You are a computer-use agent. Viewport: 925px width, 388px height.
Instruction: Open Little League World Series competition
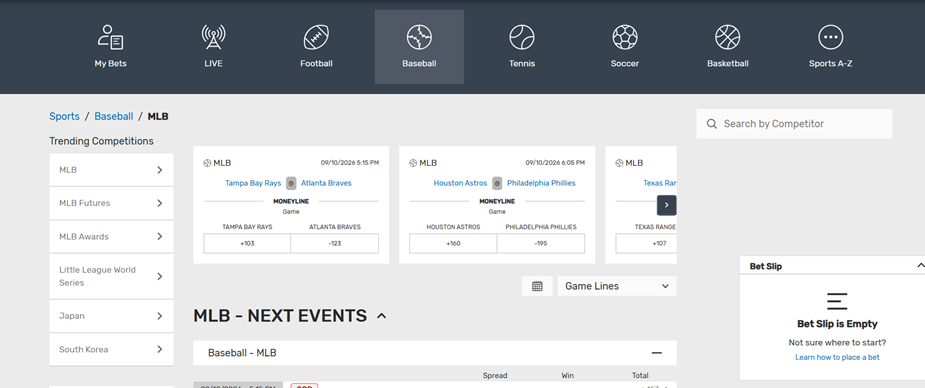tap(111, 276)
